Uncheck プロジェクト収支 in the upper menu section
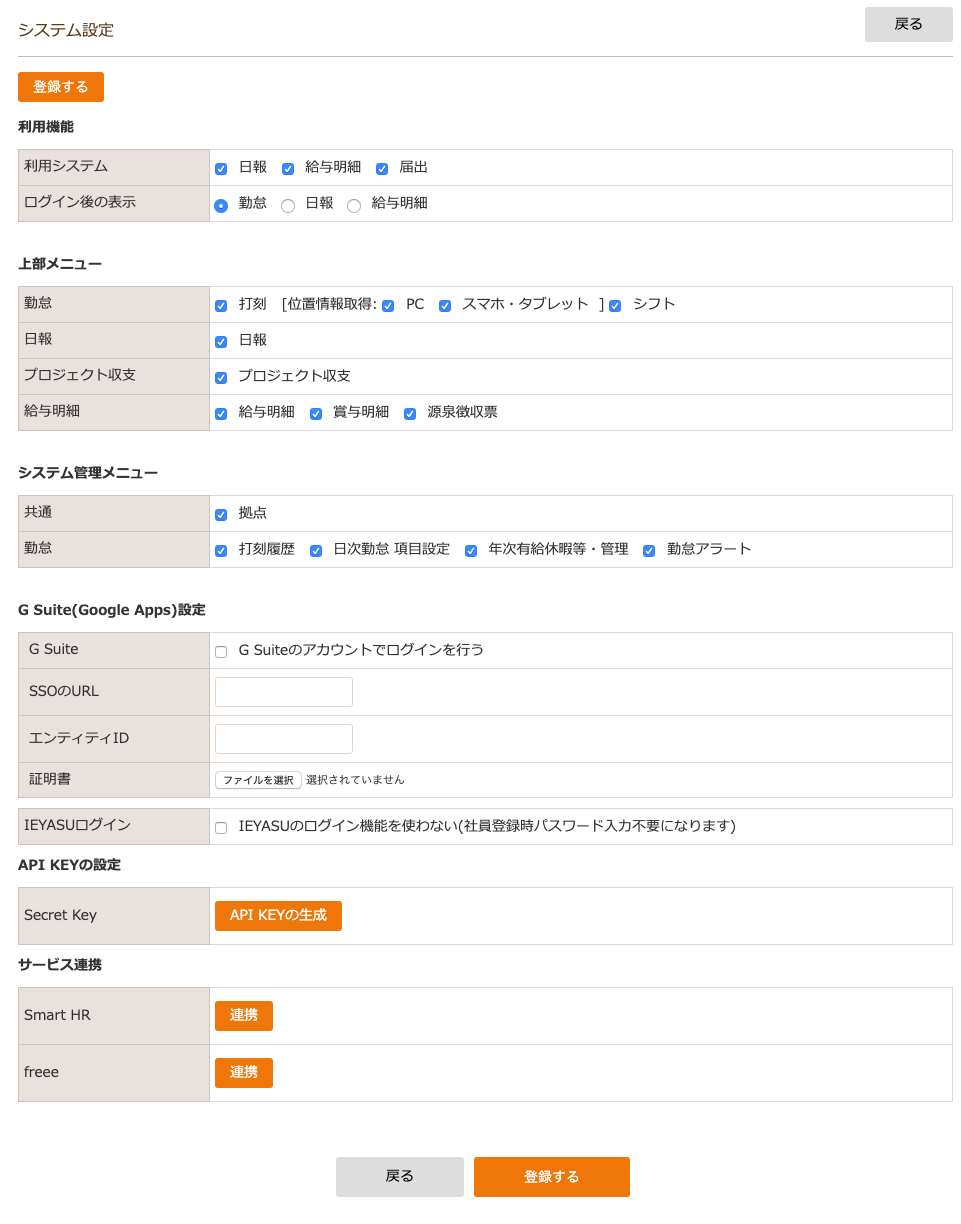This screenshot has height=1224, width=961. click(x=221, y=378)
